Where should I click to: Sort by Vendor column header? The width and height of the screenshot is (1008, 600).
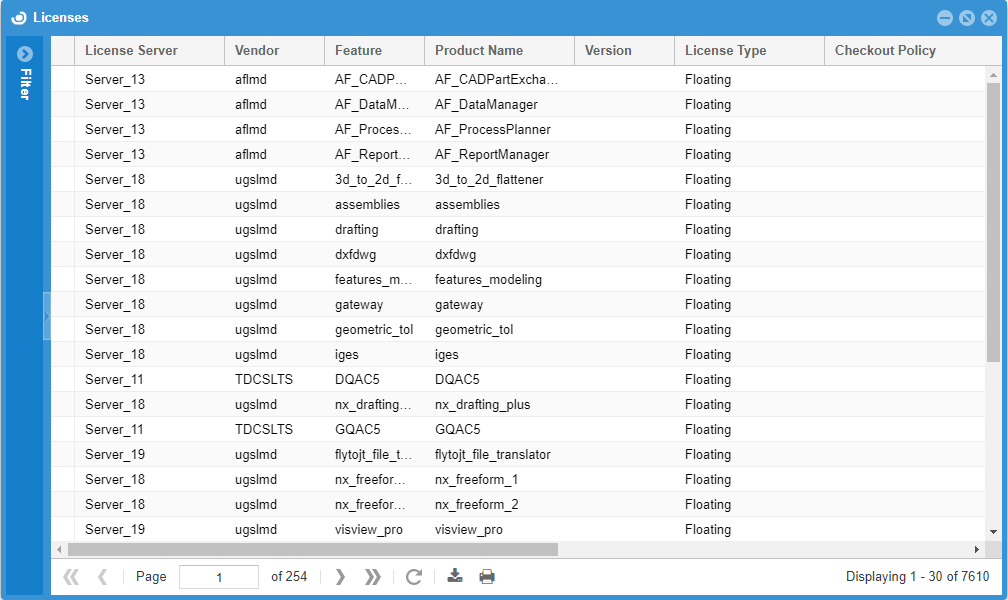click(257, 51)
